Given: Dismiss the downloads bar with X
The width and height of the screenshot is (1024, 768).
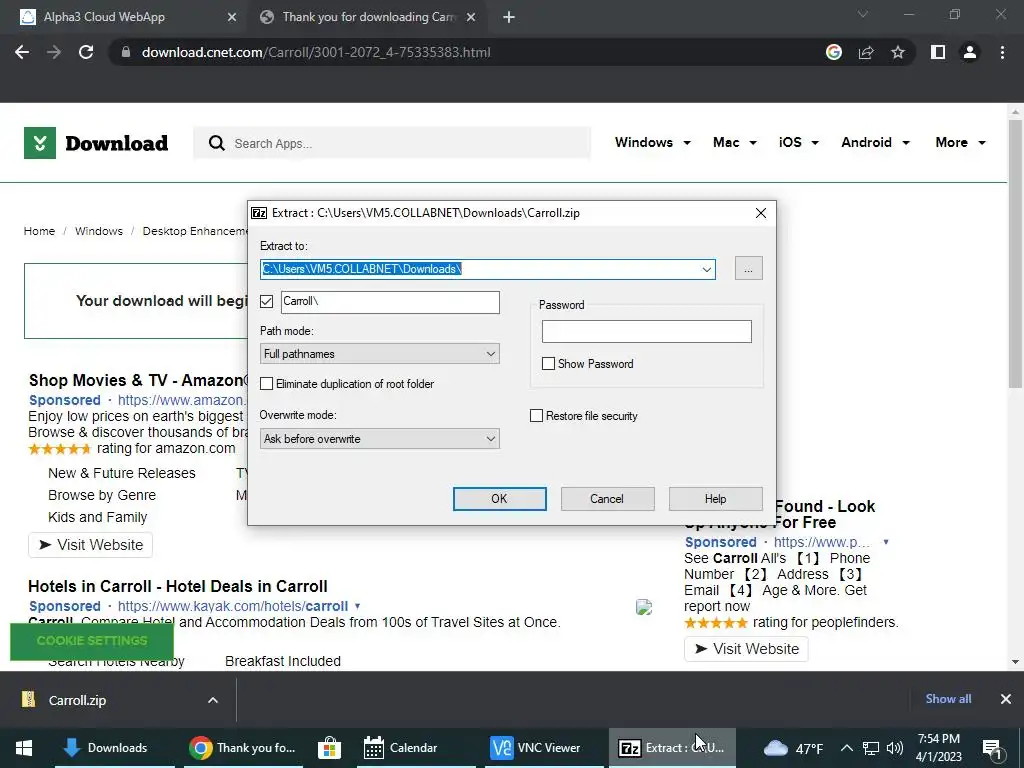Looking at the screenshot, I should click(x=1006, y=699).
